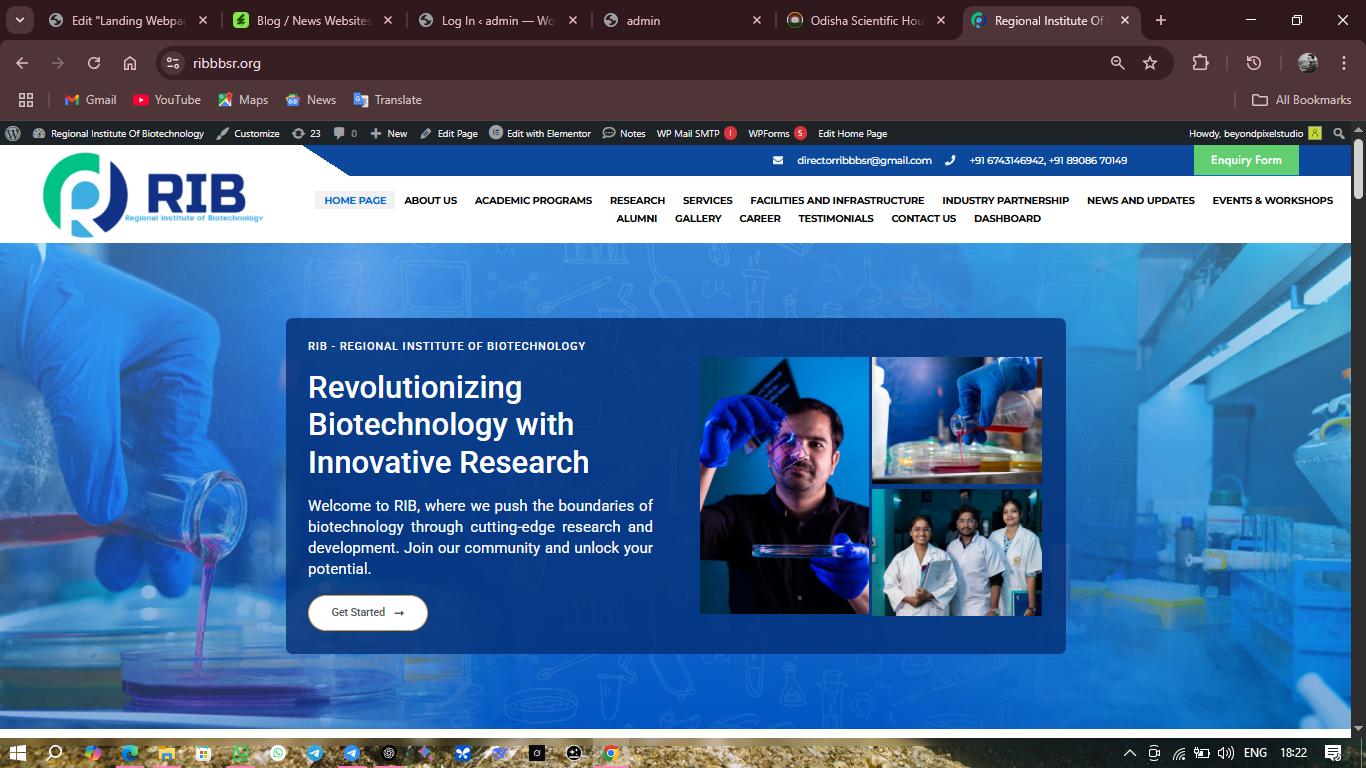This screenshot has height=768, width=1366.
Task: Open Chrome extensions puzzle icon
Action: tap(1200, 63)
